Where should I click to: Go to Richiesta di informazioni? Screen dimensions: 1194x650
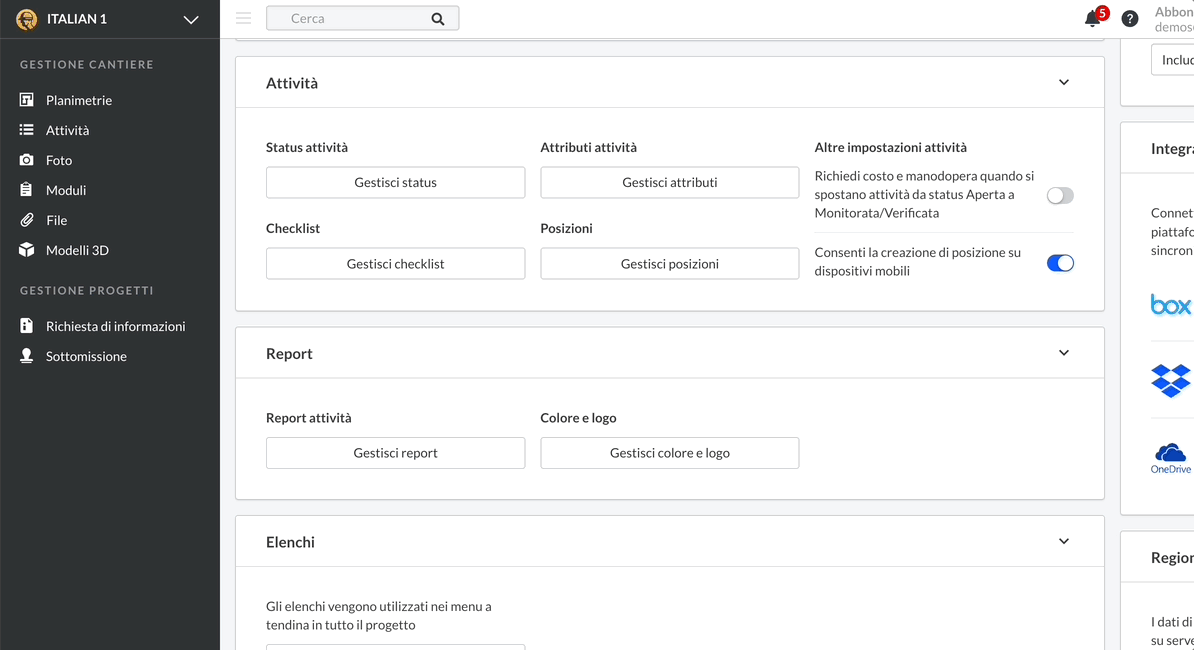click(x=115, y=326)
